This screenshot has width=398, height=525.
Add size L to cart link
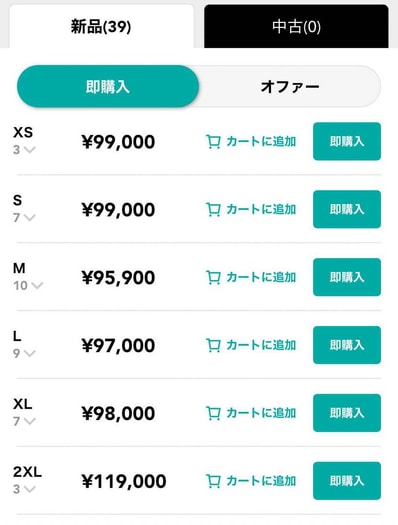coord(251,345)
